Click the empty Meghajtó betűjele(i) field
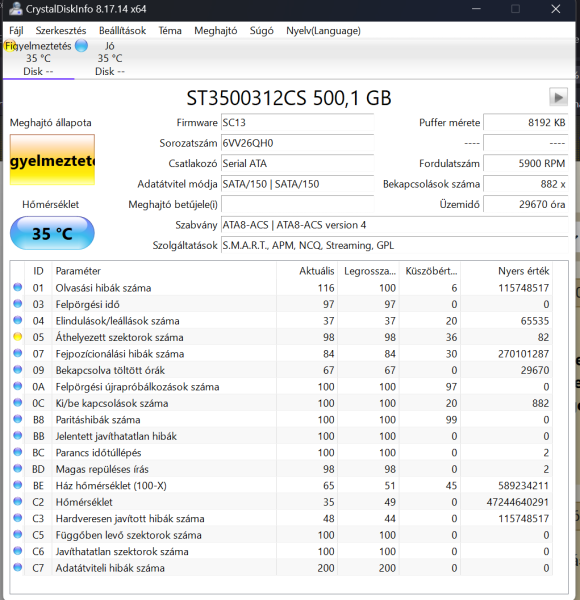The image size is (580, 600). click(297, 204)
